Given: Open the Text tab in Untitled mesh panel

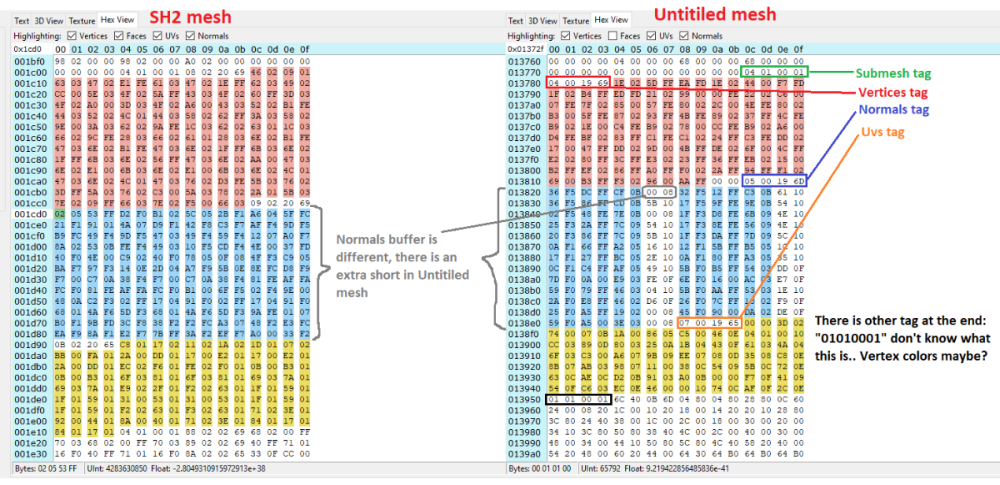Looking at the screenshot, I should pos(514,20).
